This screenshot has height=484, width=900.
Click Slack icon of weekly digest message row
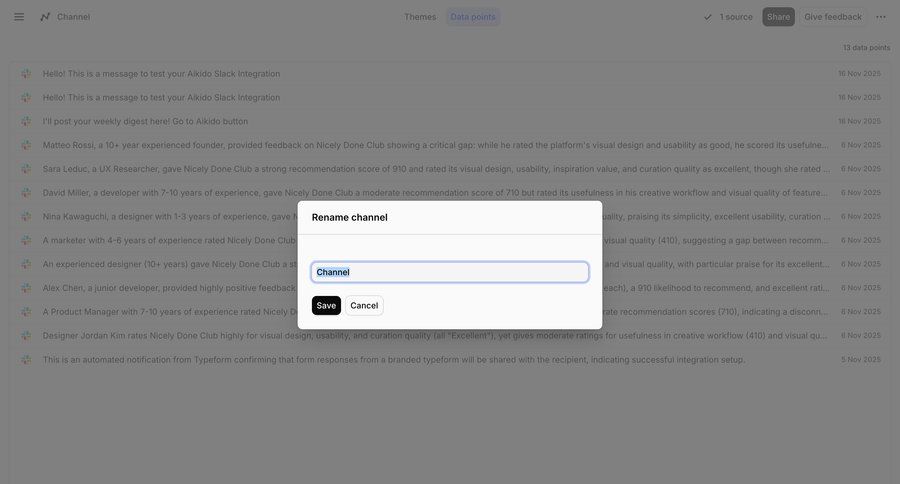coord(26,121)
